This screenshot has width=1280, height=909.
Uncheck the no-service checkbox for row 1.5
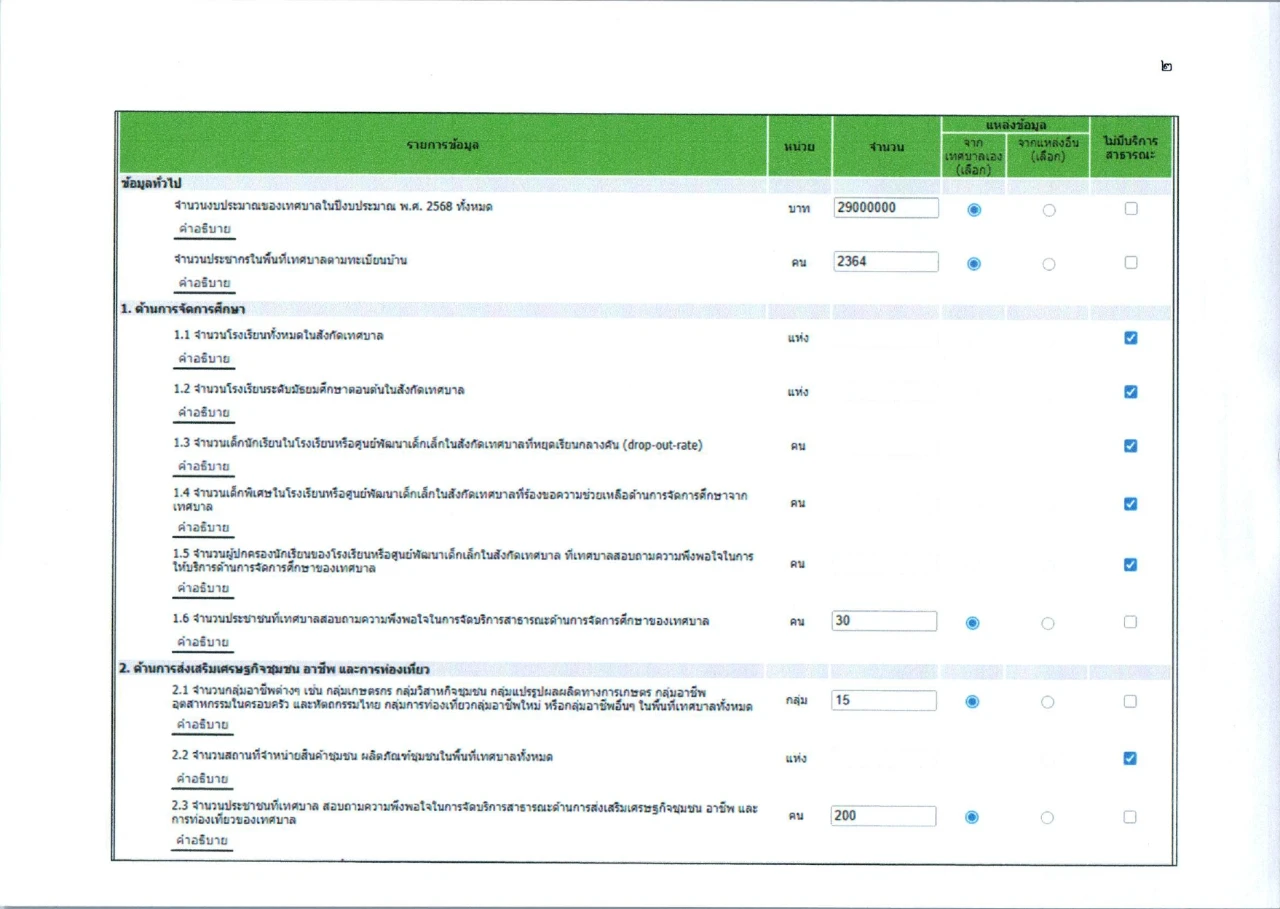click(1131, 565)
